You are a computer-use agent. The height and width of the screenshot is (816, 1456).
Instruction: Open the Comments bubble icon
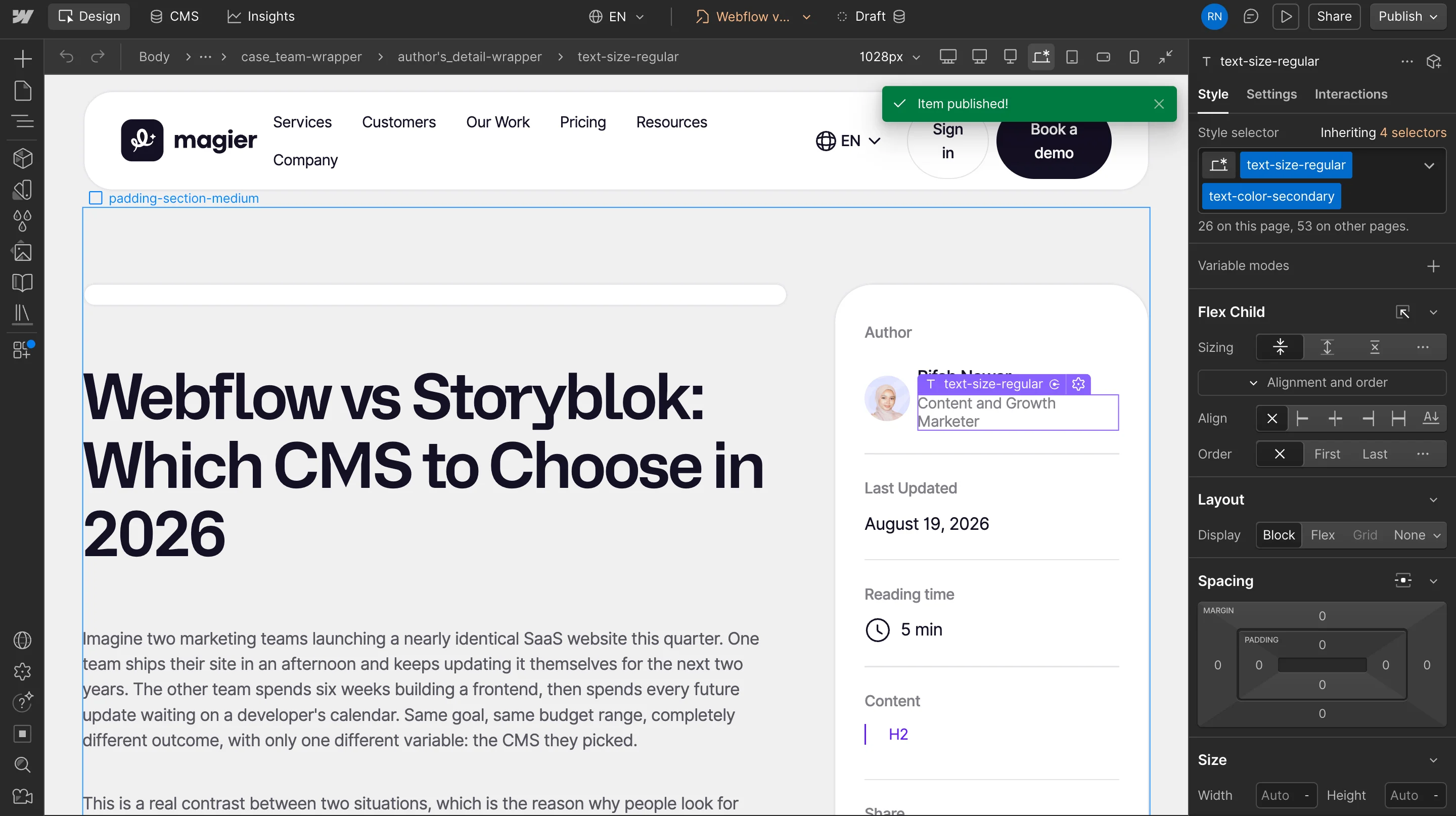tap(1251, 16)
